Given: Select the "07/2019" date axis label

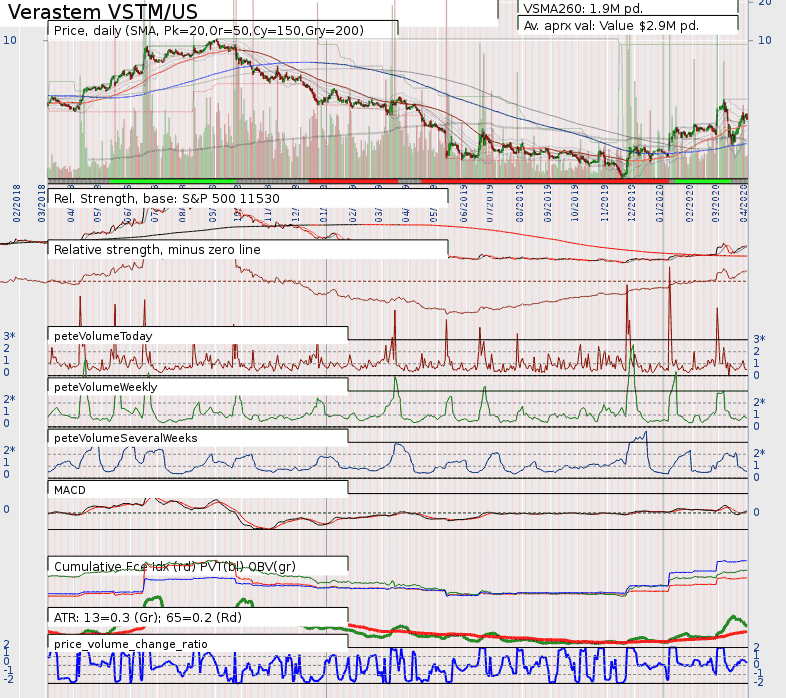Looking at the screenshot, I should tap(490, 204).
